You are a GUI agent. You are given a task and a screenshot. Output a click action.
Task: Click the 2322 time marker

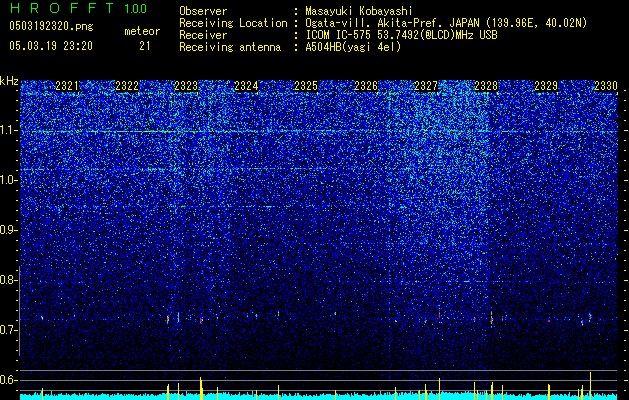(x=127, y=86)
